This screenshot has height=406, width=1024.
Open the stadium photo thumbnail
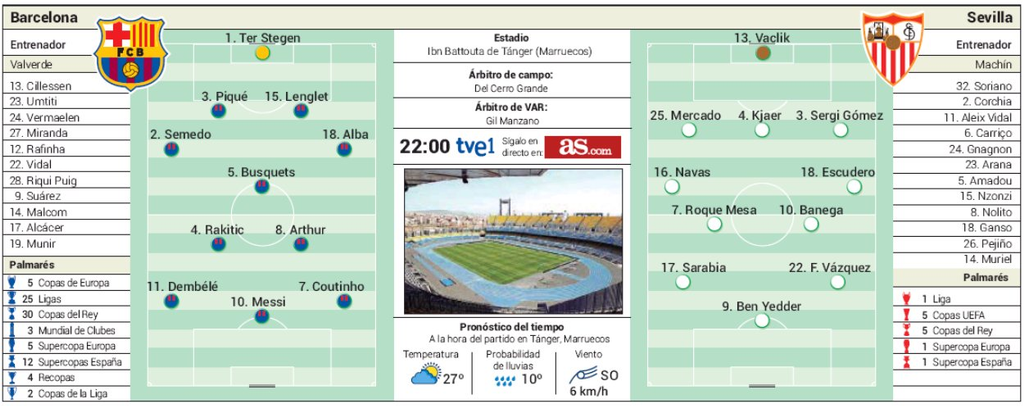[512, 240]
